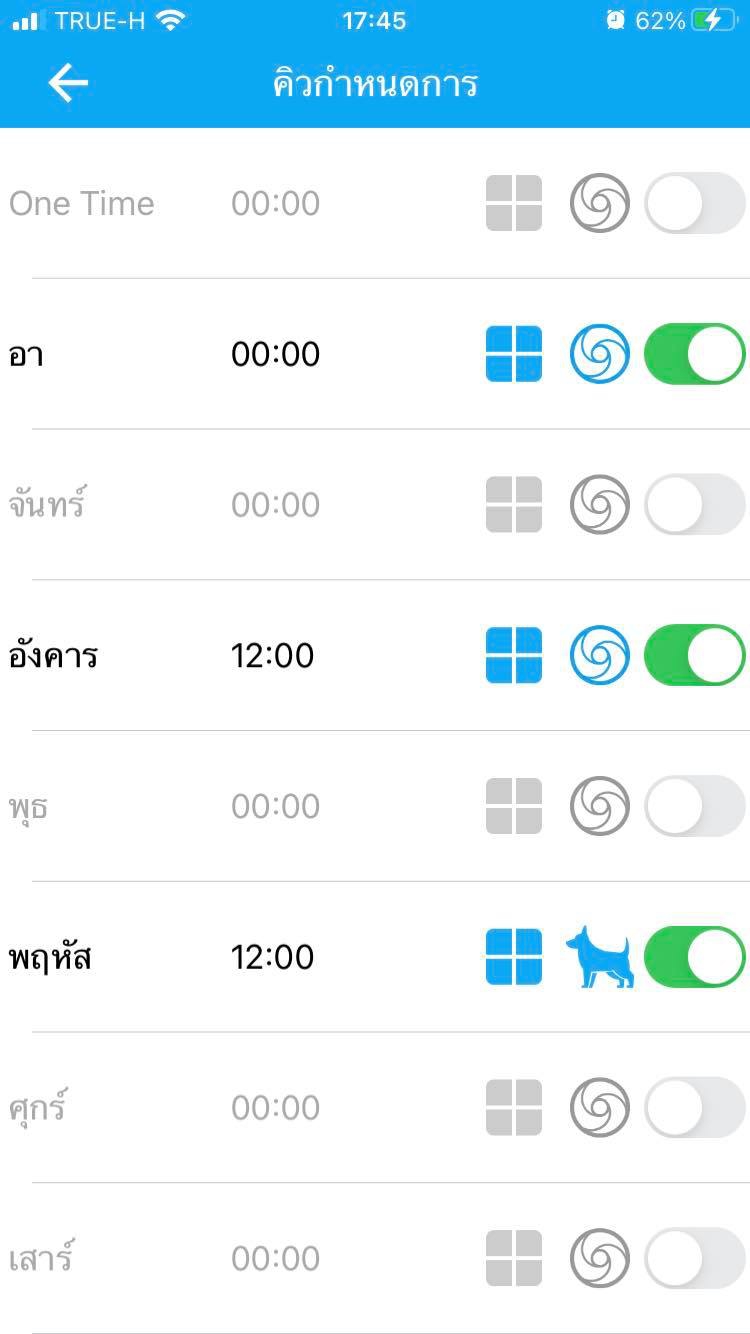
Task: Tap the spiral mode icon for เสาร์
Action: (600, 1258)
